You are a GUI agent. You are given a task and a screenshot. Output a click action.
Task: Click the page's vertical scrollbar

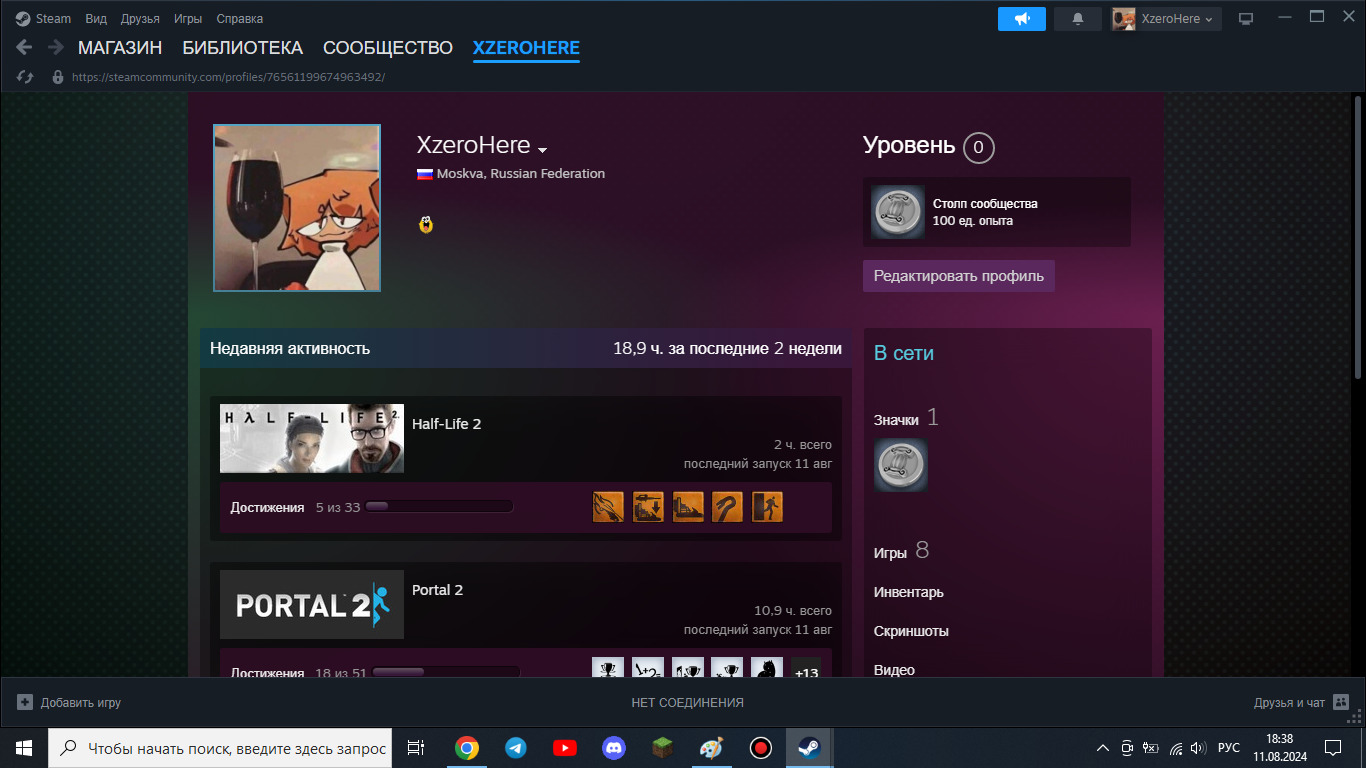tap(1358, 237)
